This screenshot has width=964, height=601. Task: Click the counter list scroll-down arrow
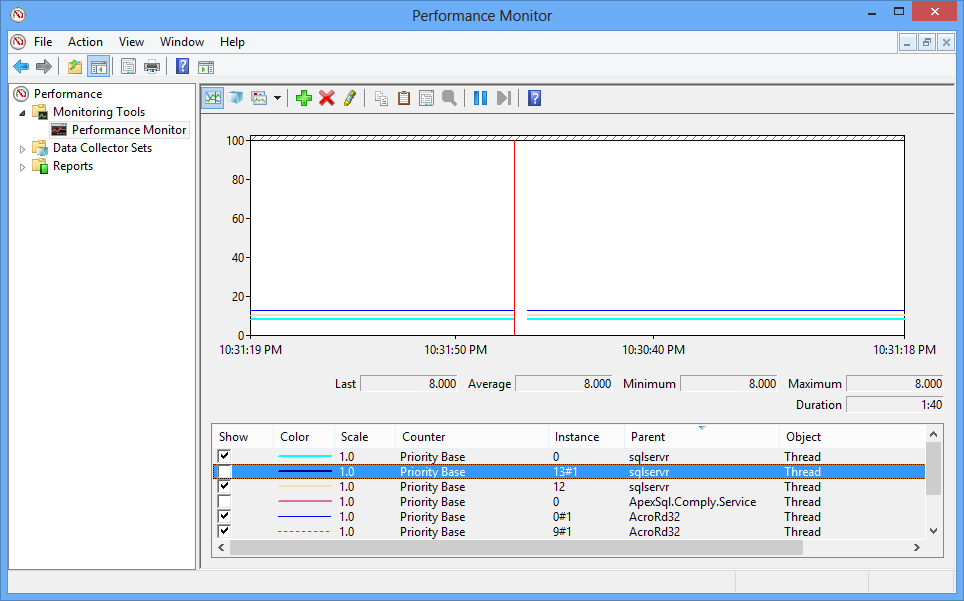click(x=933, y=532)
